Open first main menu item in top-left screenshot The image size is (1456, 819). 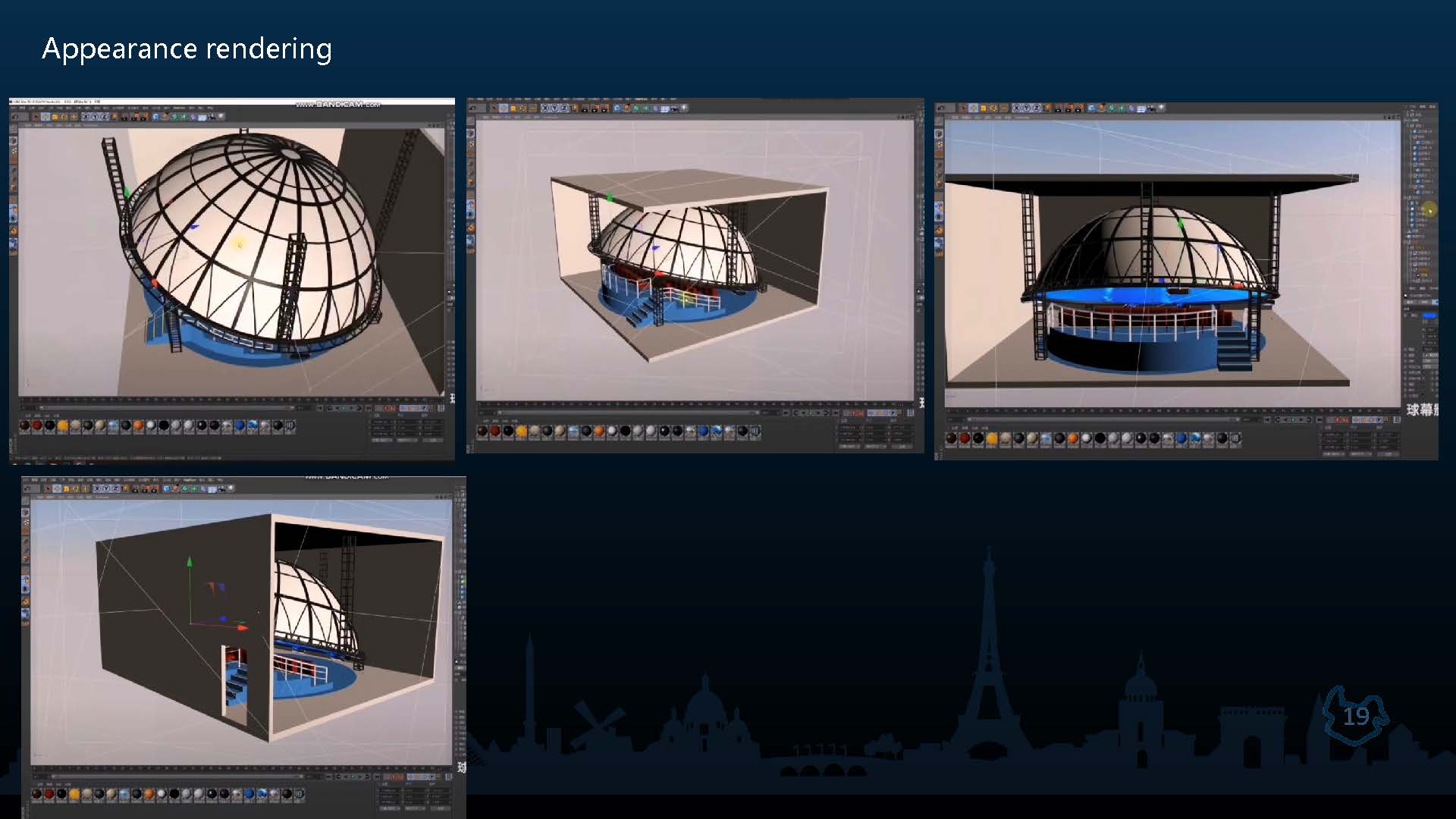[13, 108]
